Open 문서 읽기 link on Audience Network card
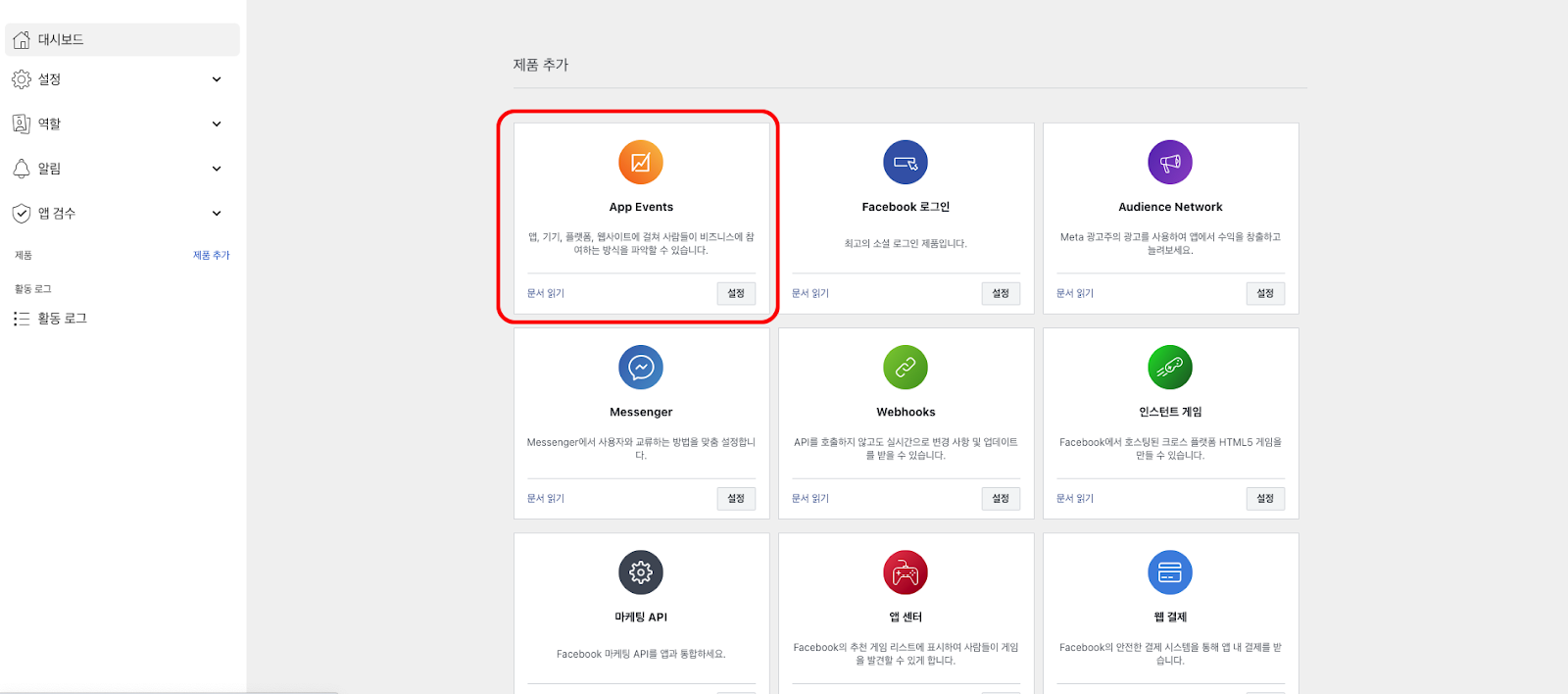 [1075, 293]
